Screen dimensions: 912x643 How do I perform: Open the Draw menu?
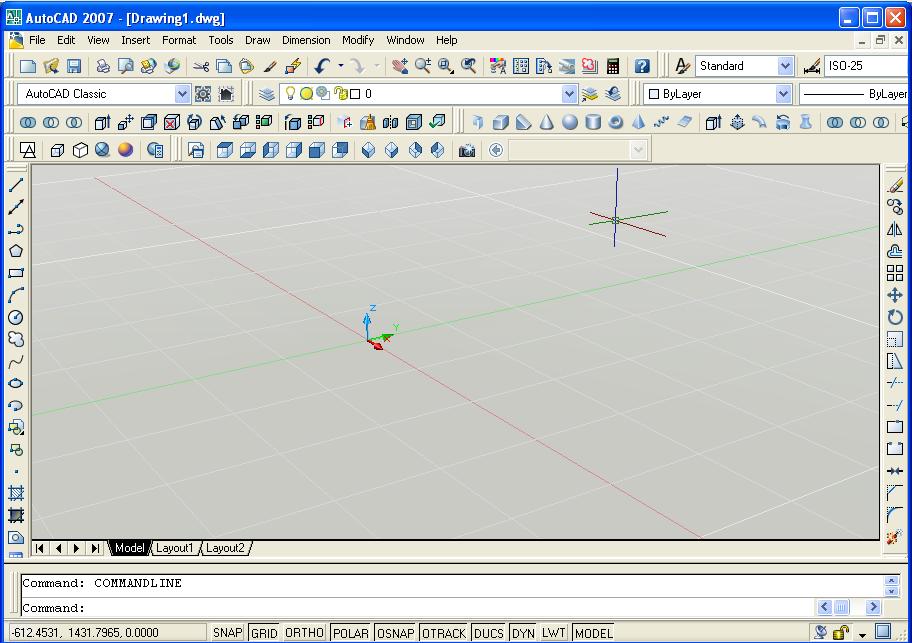[x=258, y=40]
